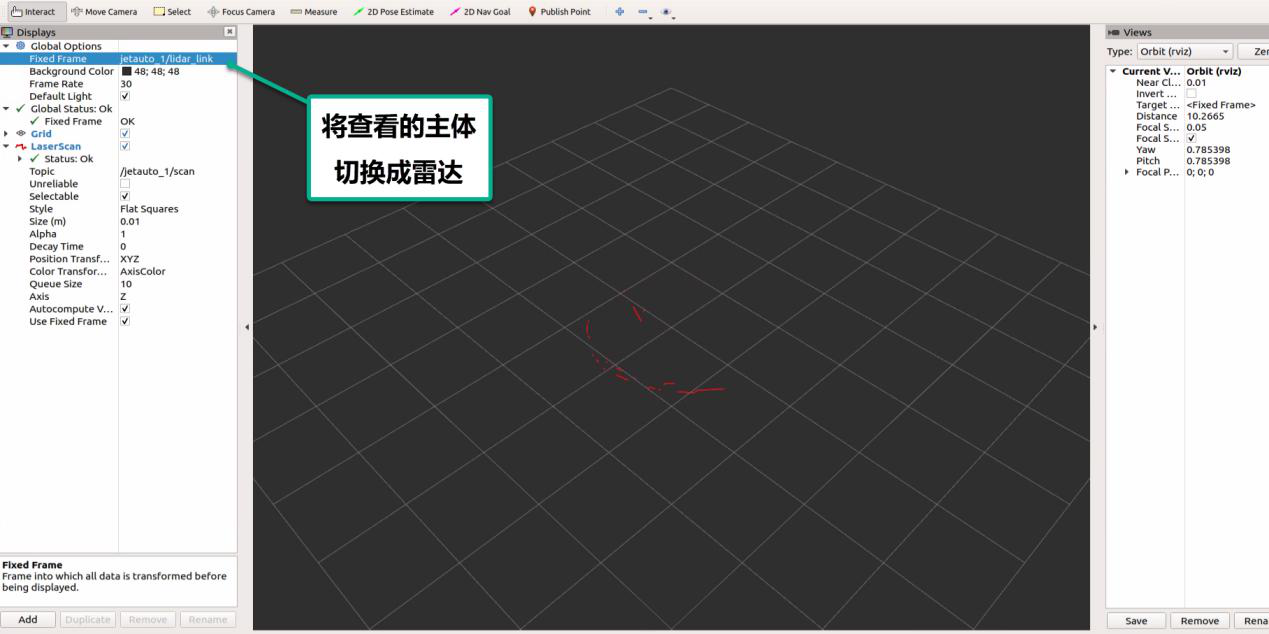Screen dimensions: 1269x634
Task: Click the LaserScan red wave icon
Action: click(x=21, y=146)
